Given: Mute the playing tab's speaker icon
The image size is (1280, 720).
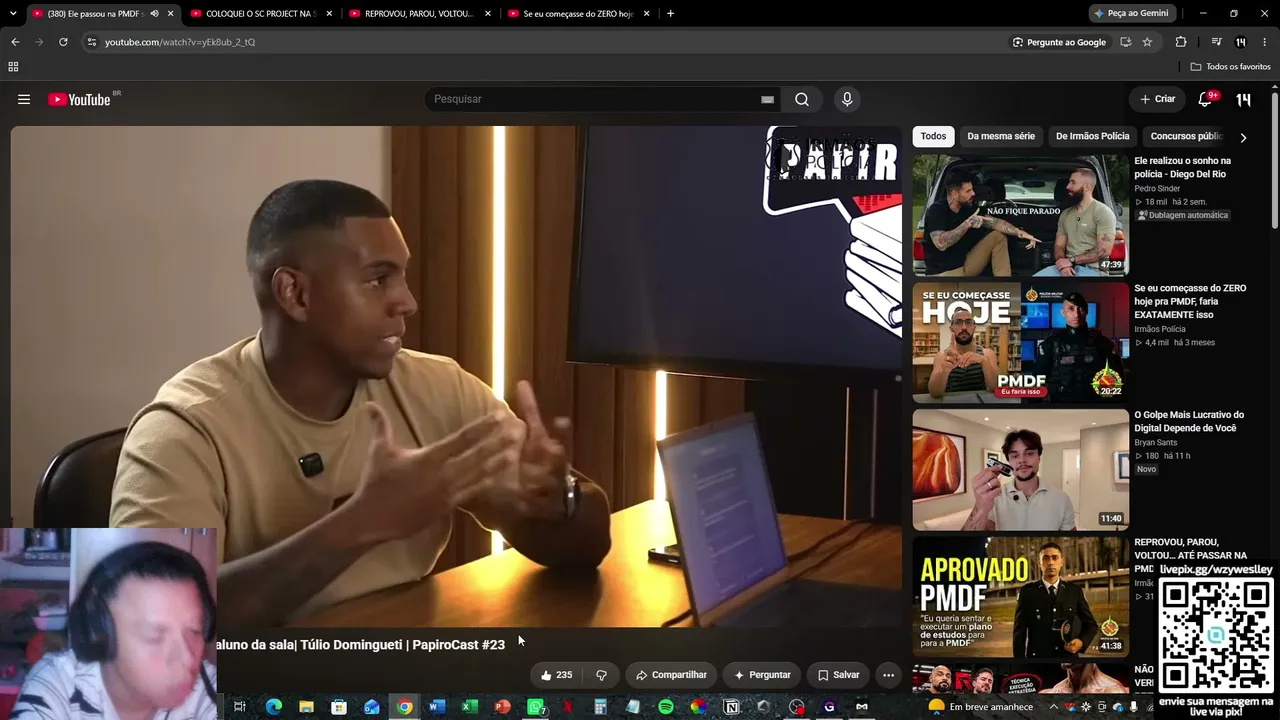Looking at the screenshot, I should (154, 13).
